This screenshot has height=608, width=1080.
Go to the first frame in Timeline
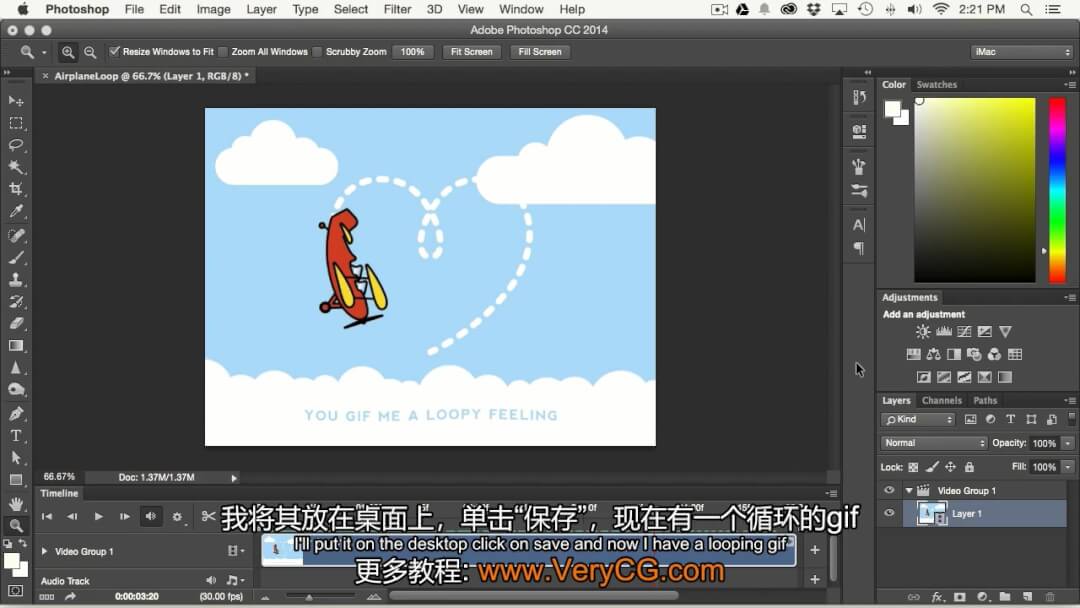coord(47,516)
